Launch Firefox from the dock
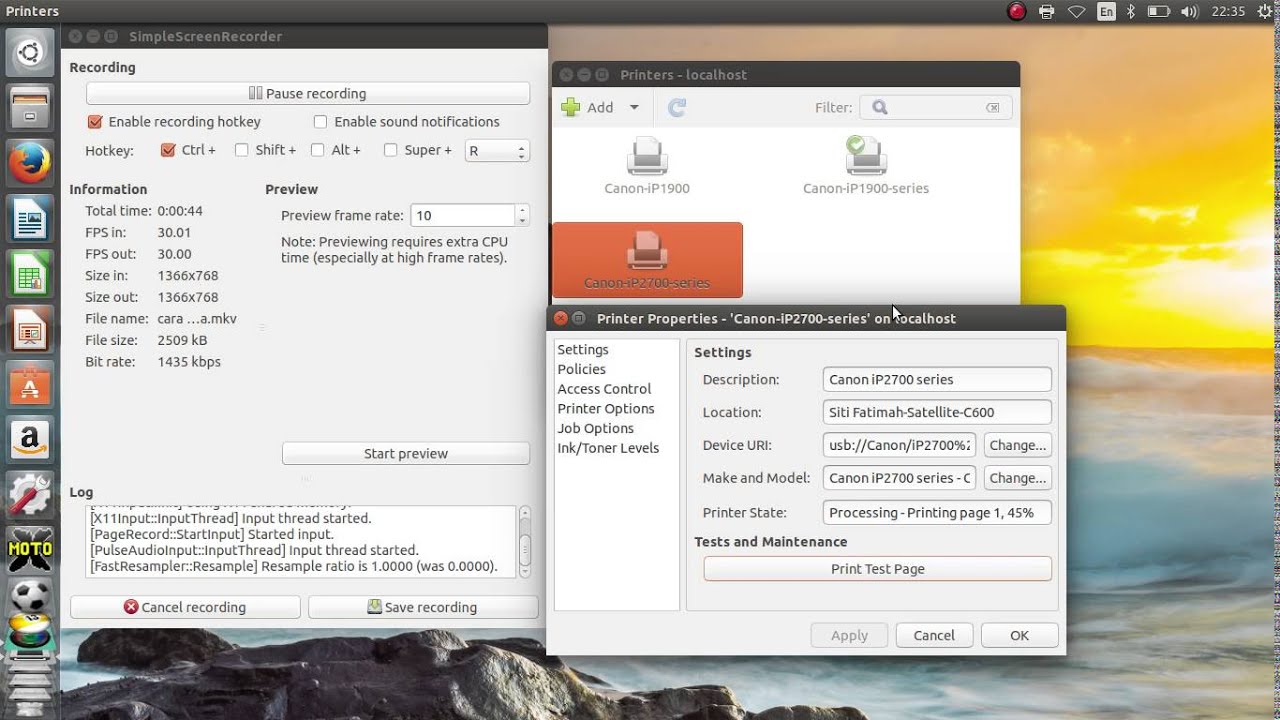This screenshot has height=720, width=1280. pyautogui.click(x=30, y=161)
